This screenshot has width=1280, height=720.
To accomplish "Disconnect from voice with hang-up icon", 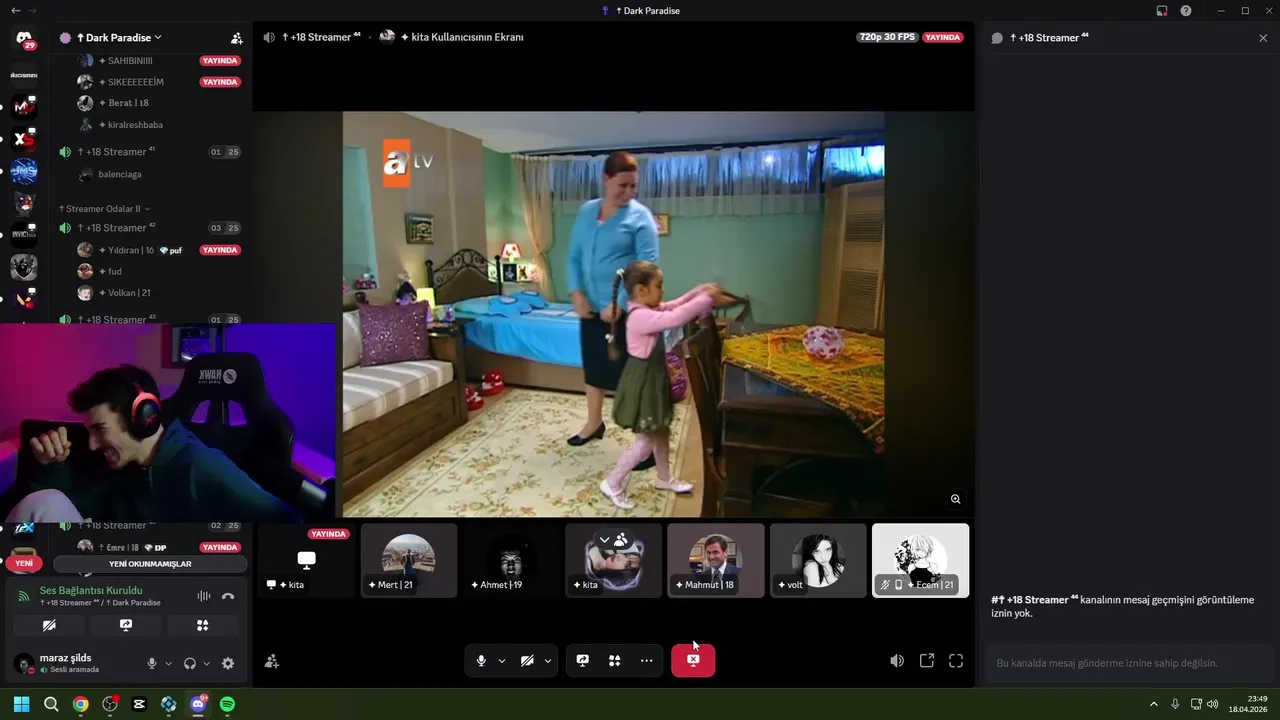I will click(228, 596).
